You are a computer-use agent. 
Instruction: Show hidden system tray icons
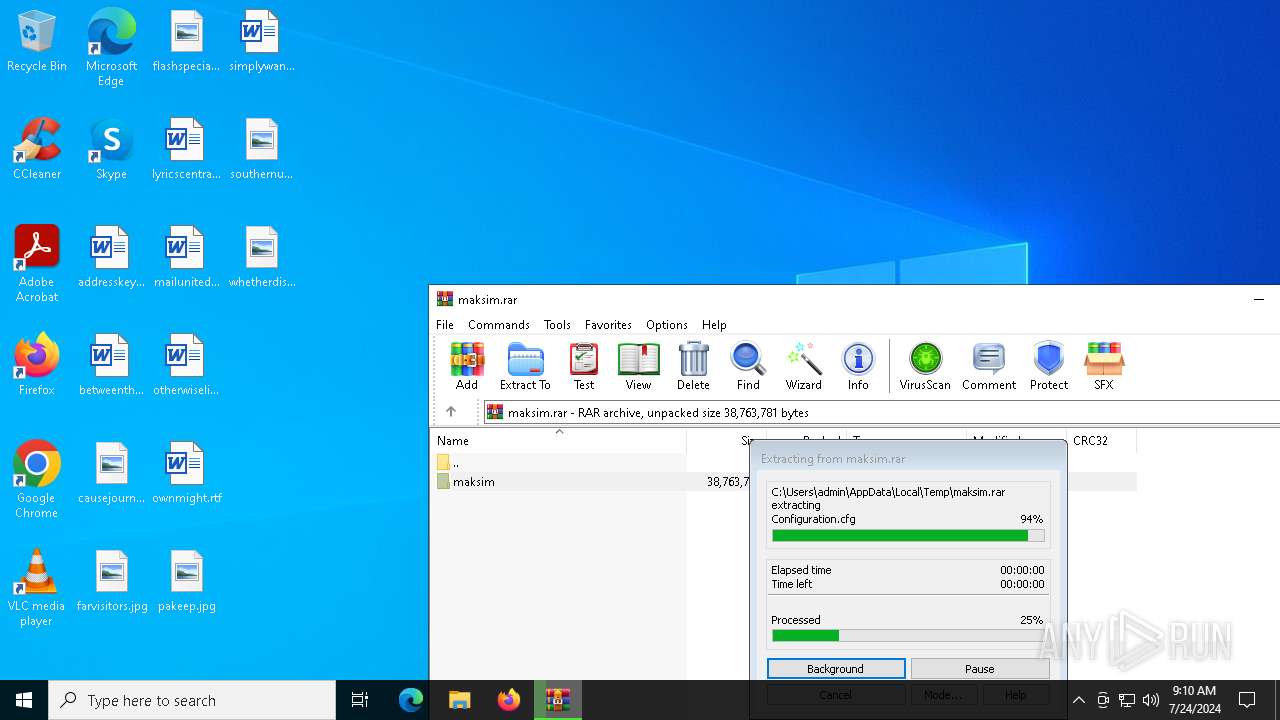(1078, 700)
